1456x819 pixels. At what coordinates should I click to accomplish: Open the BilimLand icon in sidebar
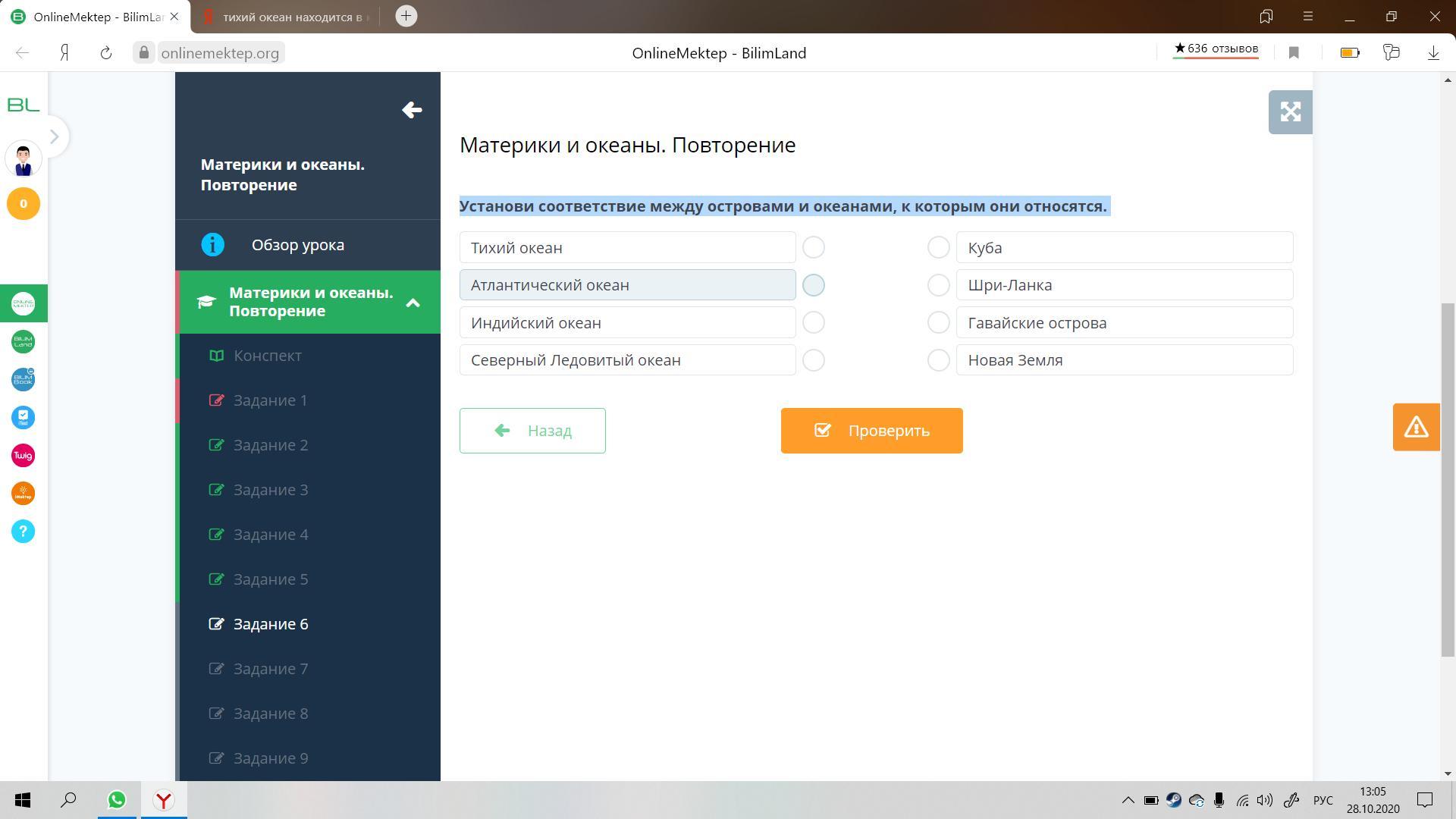coord(23,342)
